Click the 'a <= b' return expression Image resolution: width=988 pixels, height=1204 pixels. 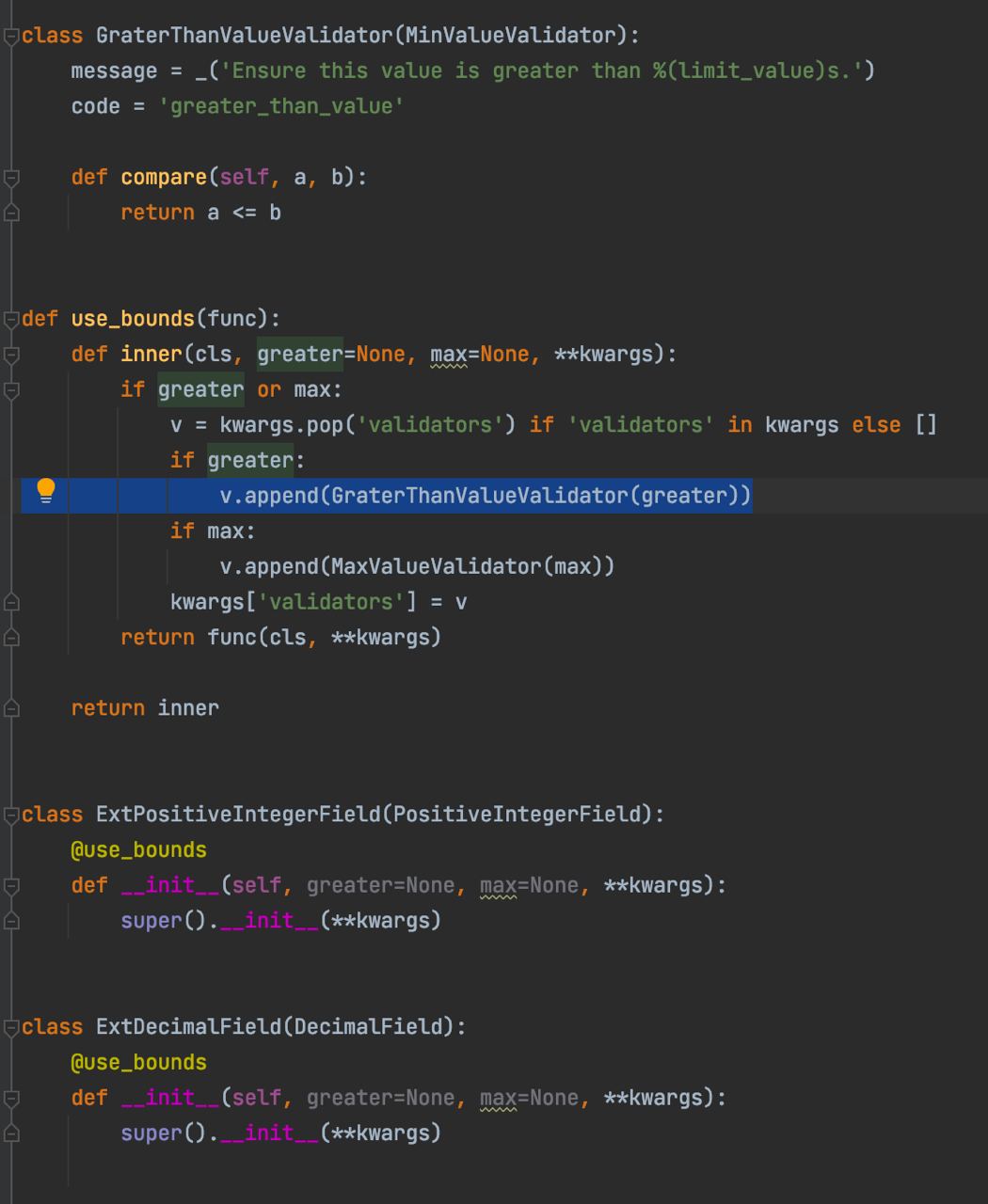pos(244,213)
